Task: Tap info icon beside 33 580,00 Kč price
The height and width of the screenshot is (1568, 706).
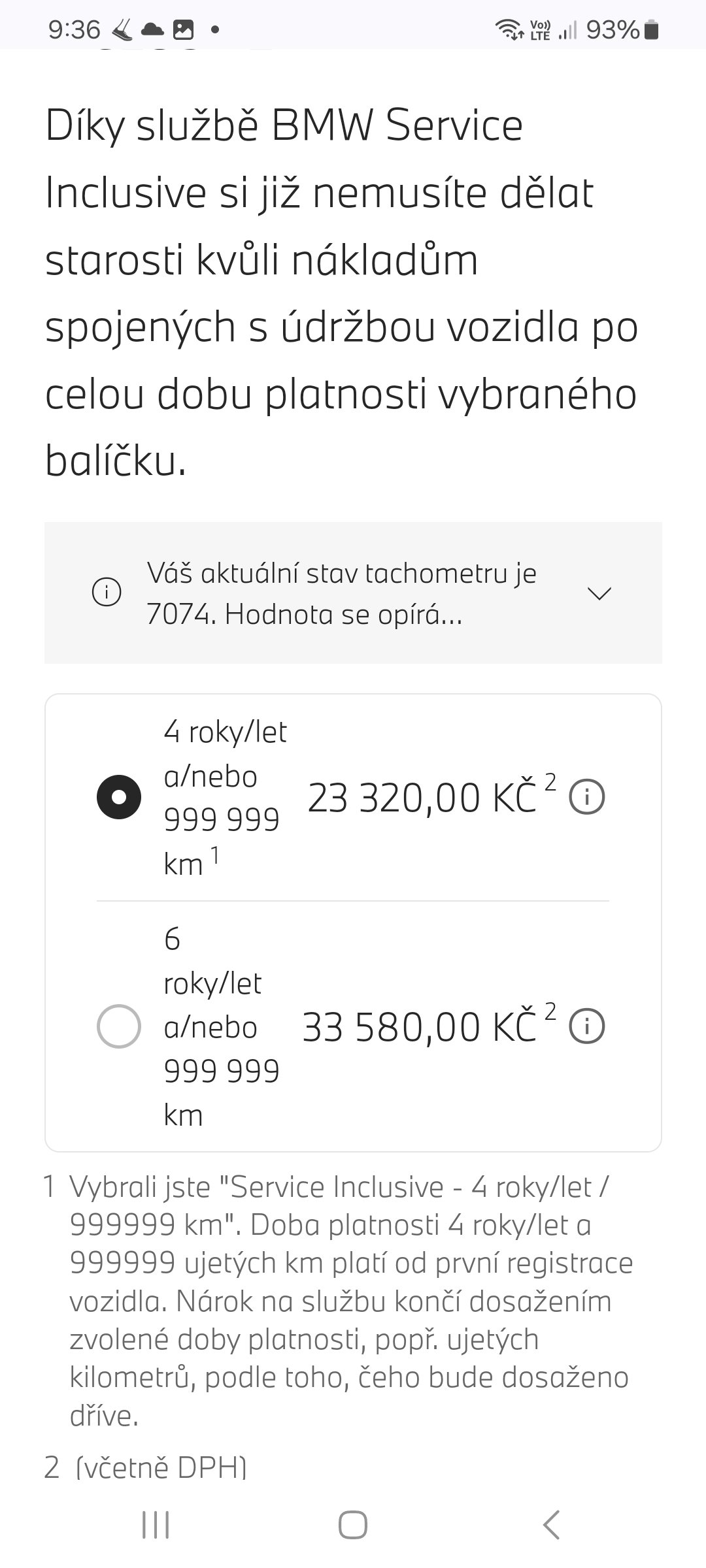Action: point(586,1026)
